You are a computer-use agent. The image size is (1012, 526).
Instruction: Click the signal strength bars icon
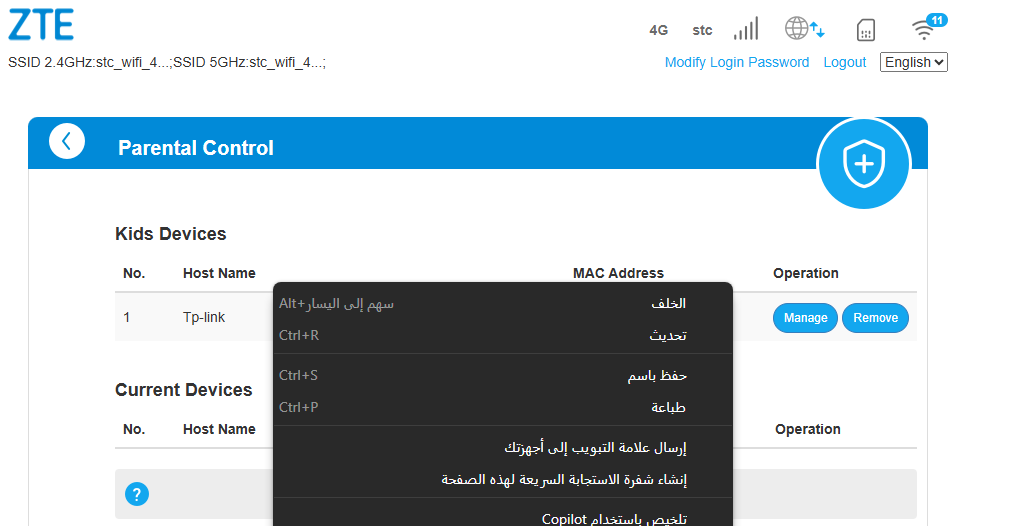tap(746, 29)
